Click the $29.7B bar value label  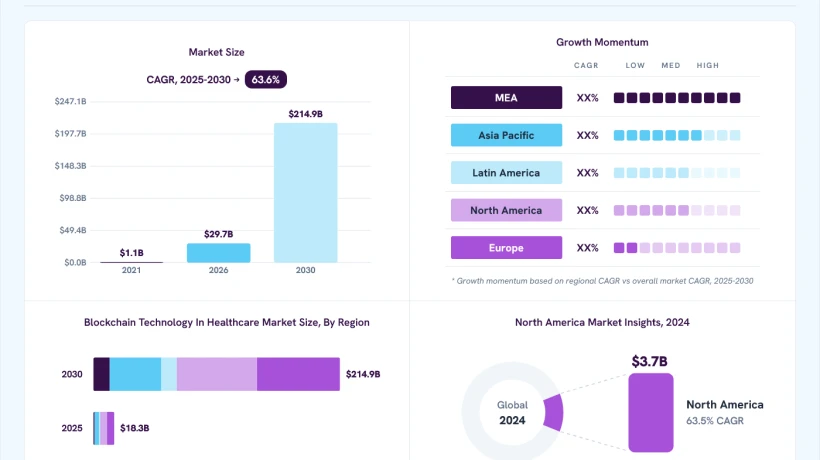[219, 234]
